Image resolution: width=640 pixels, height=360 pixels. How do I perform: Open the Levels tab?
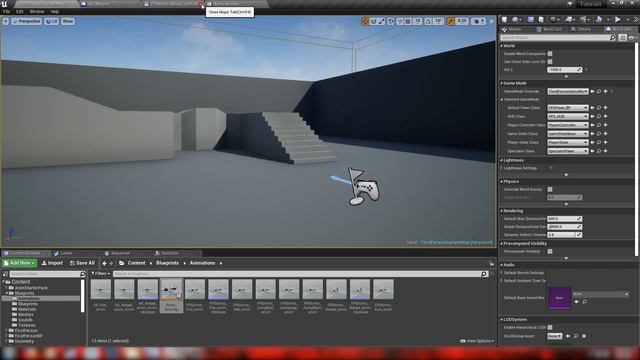click(x=66, y=253)
